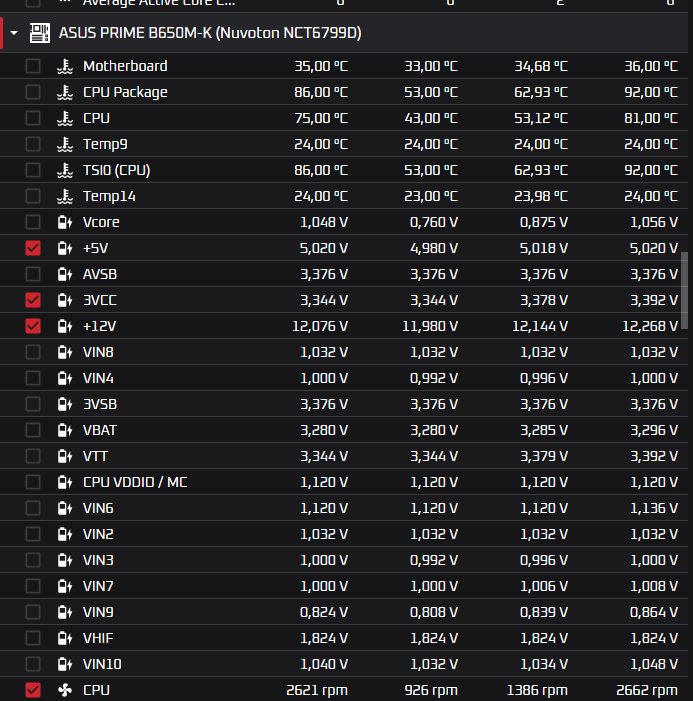
Task: Click the voltage icon beside VIN3
Action: pyautogui.click(x=65, y=560)
